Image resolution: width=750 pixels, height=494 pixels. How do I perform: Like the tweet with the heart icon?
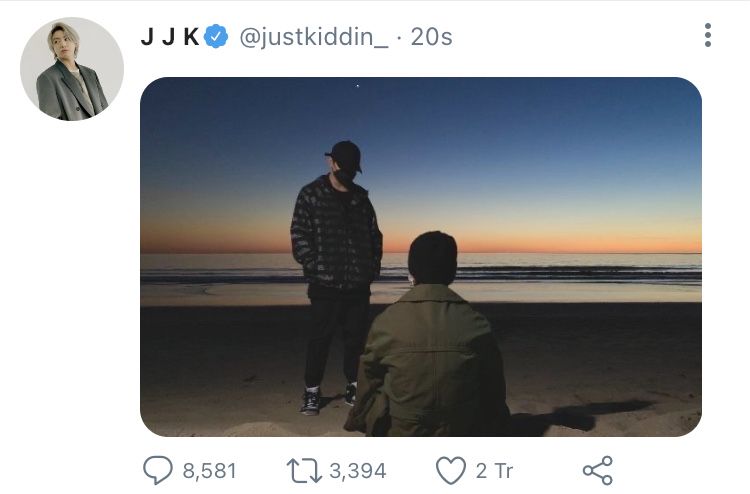451,471
